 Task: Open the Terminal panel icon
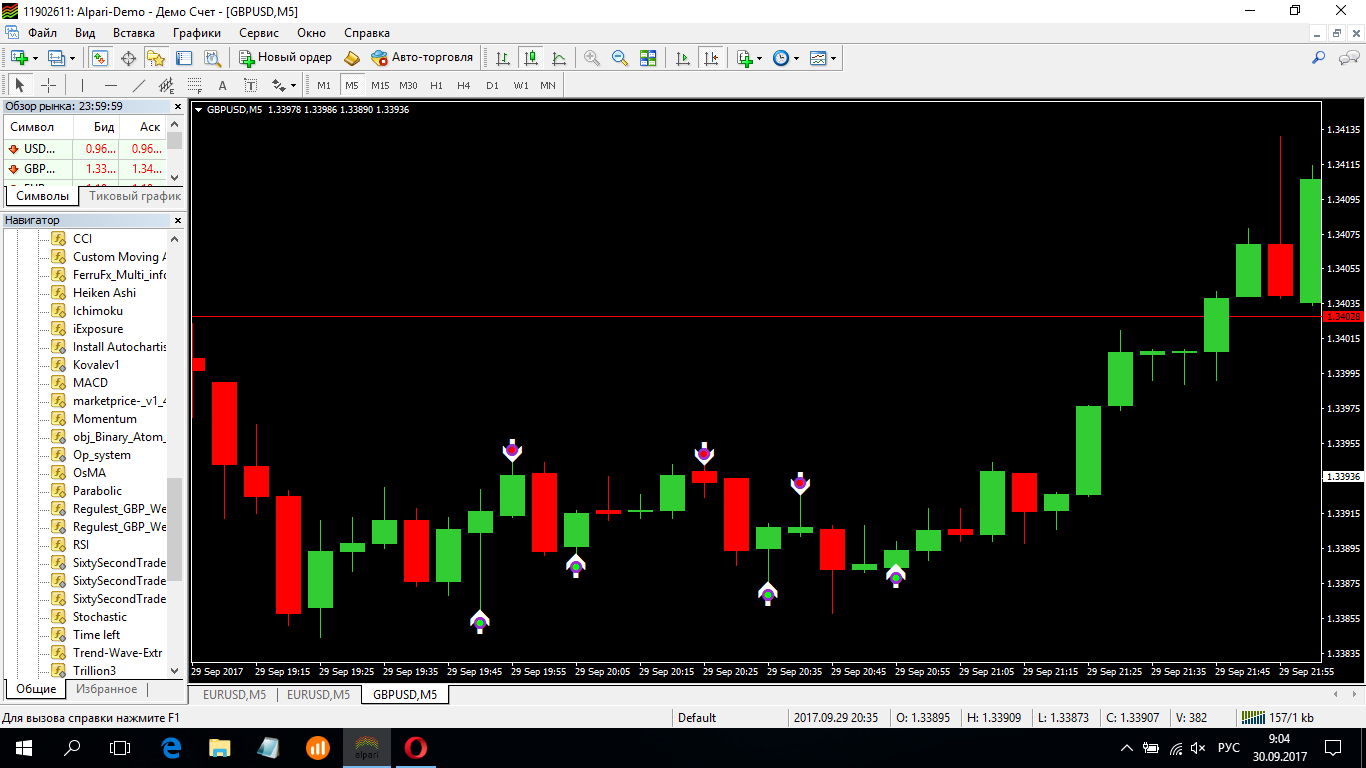tap(184, 58)
